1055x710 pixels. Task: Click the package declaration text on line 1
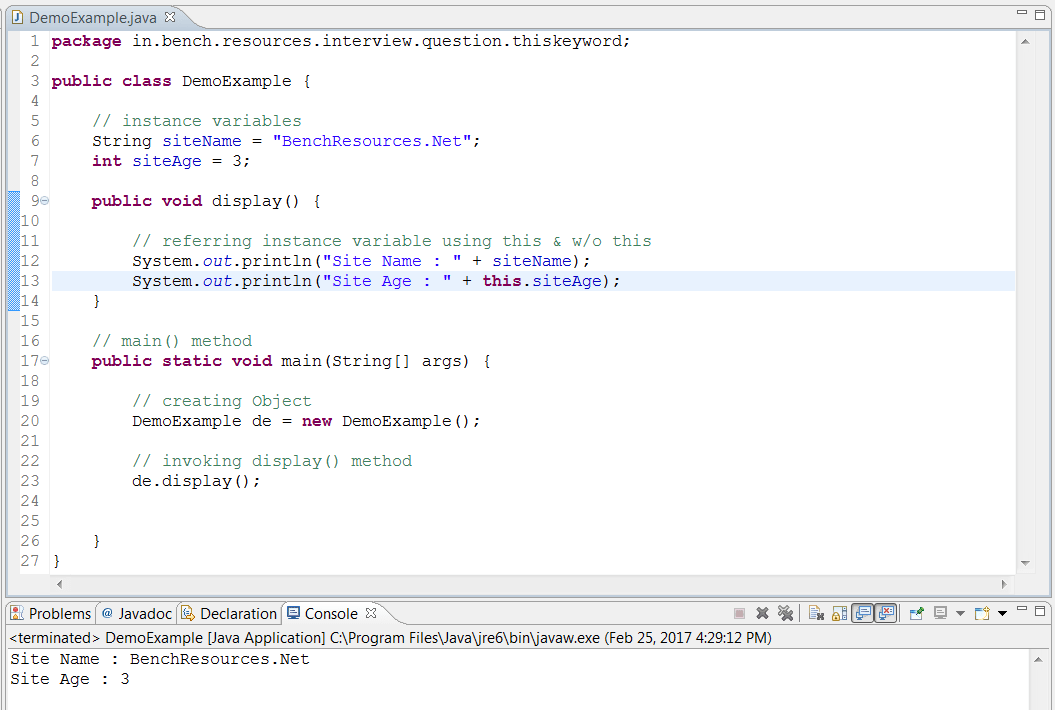click(x=341, y=41)
